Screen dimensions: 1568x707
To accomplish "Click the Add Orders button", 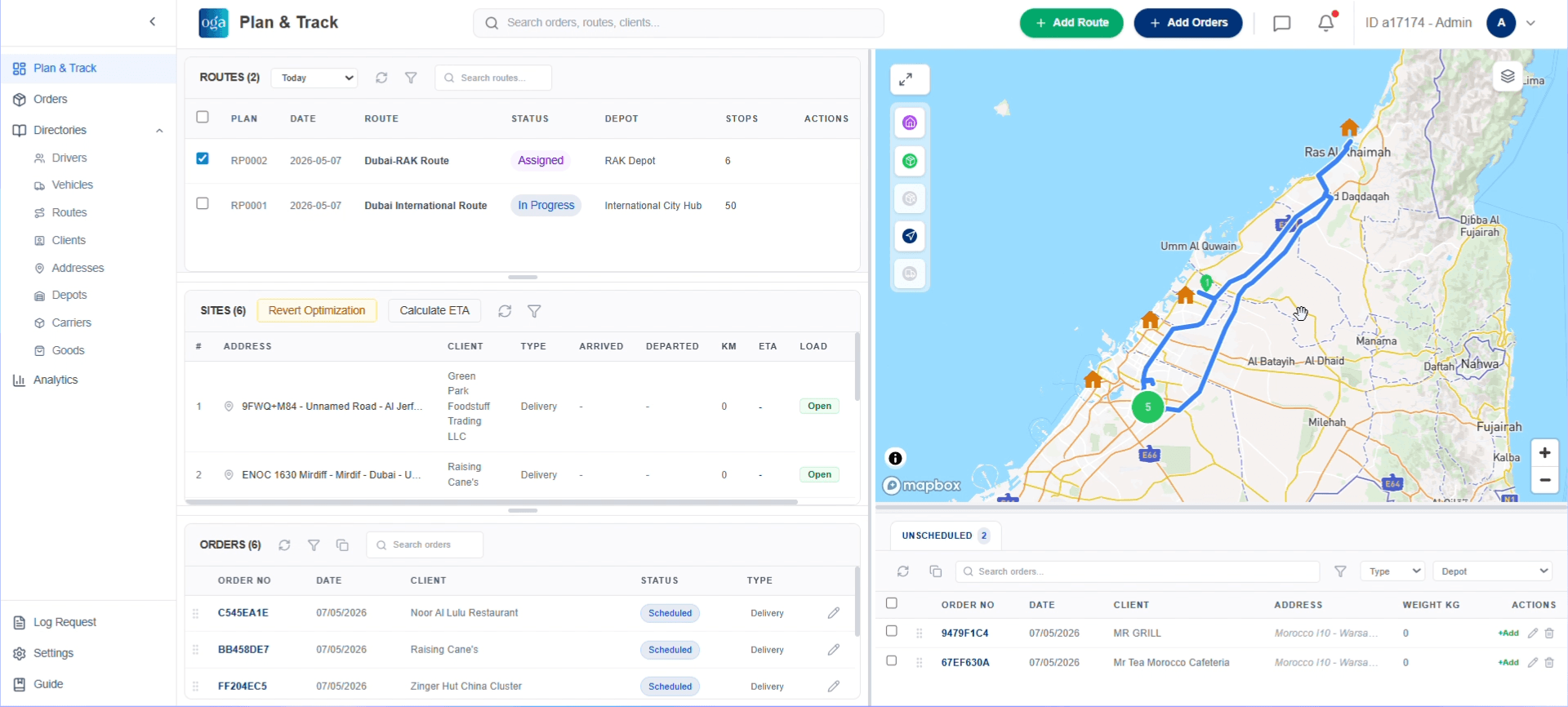I will tap(1188, 23).
